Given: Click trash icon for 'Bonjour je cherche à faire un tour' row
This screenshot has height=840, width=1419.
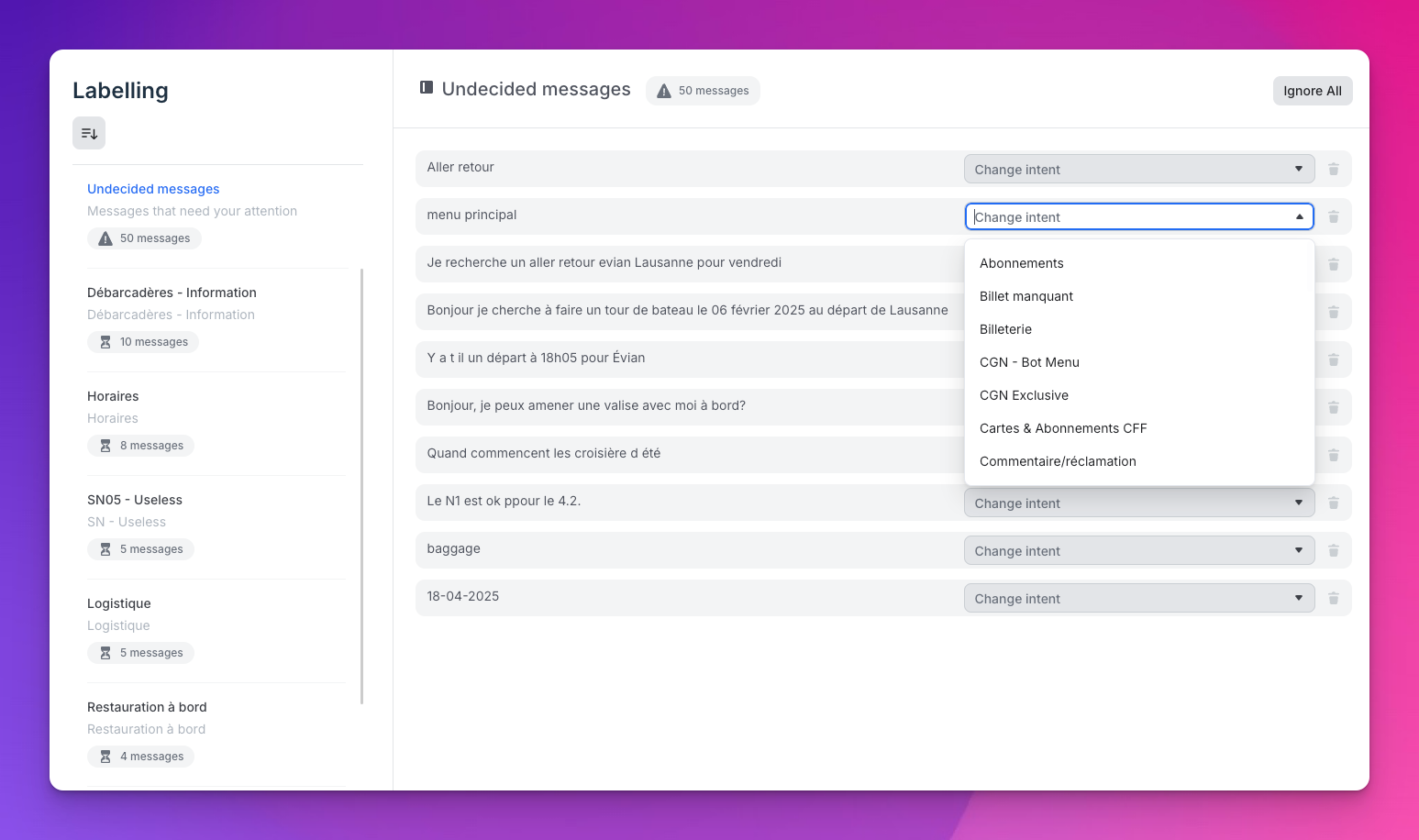Looking at the screenshot, I should pyautogui.click(x=1334, y=312).
